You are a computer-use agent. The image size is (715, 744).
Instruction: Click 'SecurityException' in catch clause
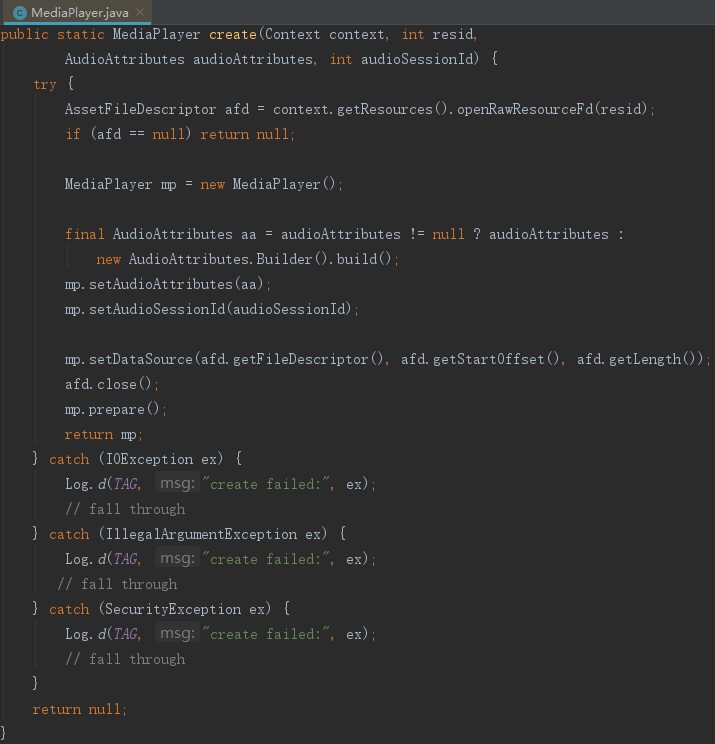click(173, 609)
